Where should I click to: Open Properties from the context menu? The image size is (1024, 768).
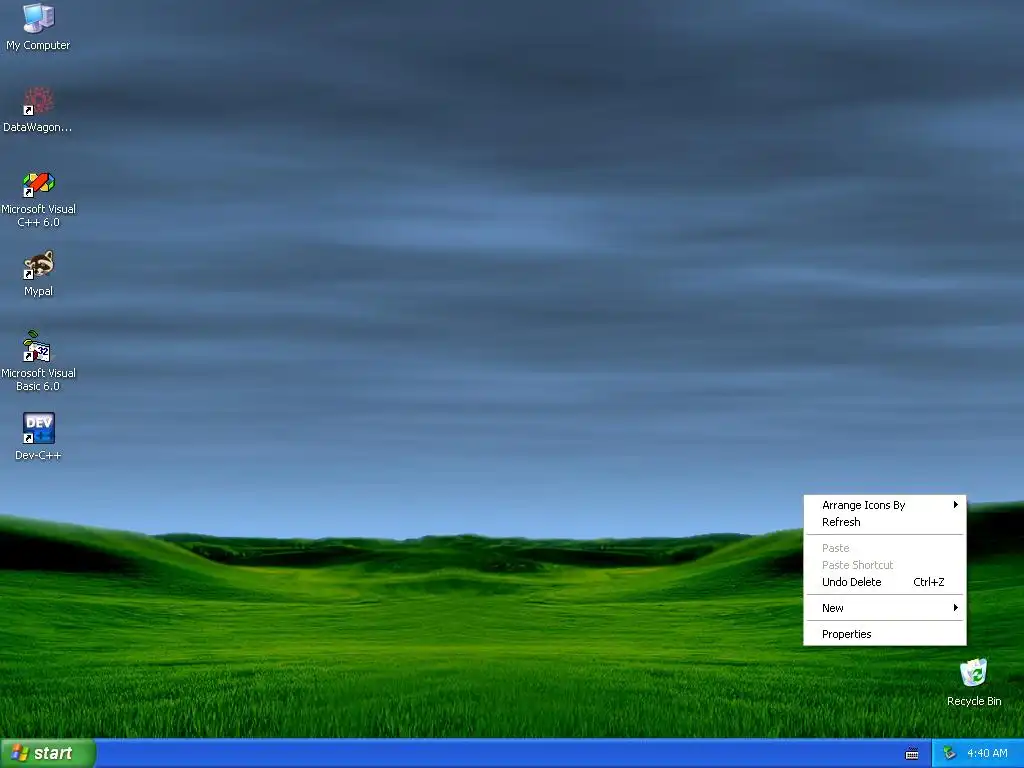885,634
